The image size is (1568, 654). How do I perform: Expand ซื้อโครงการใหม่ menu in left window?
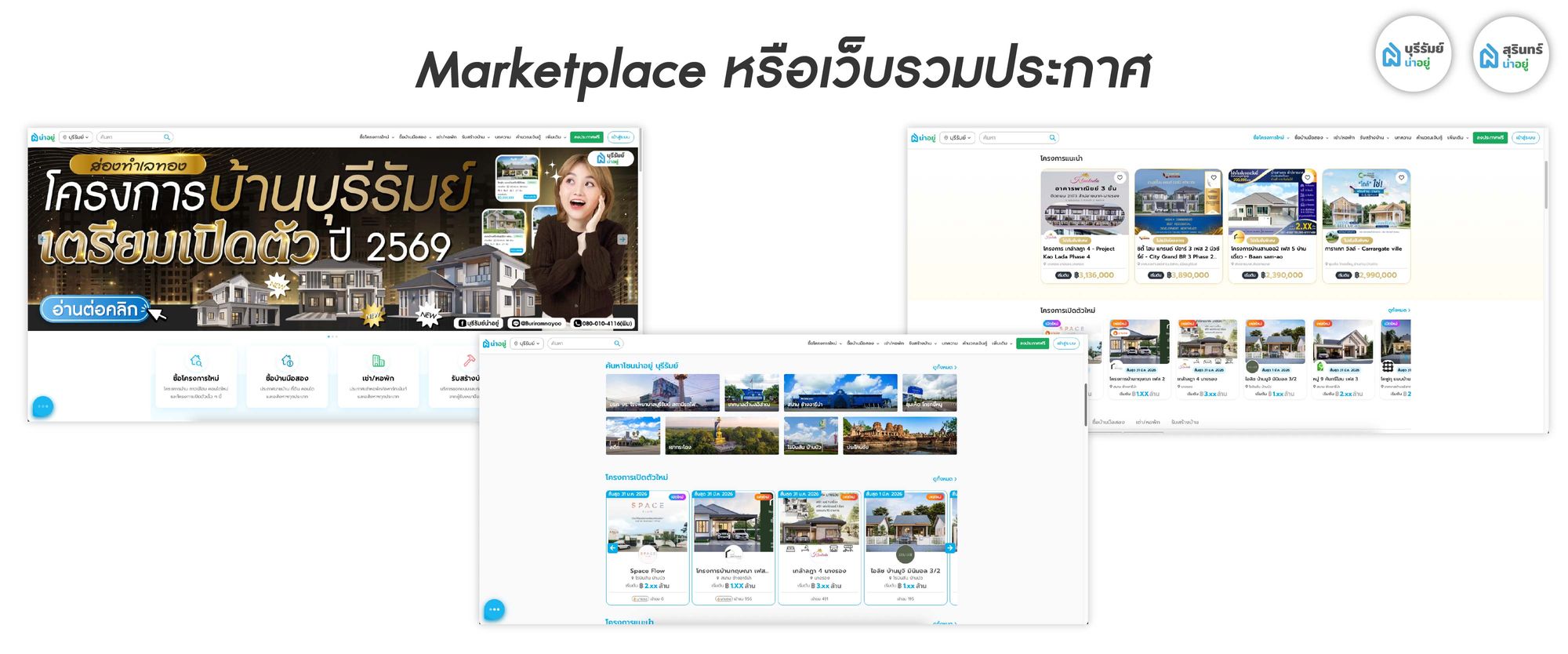tap(376, 137)
